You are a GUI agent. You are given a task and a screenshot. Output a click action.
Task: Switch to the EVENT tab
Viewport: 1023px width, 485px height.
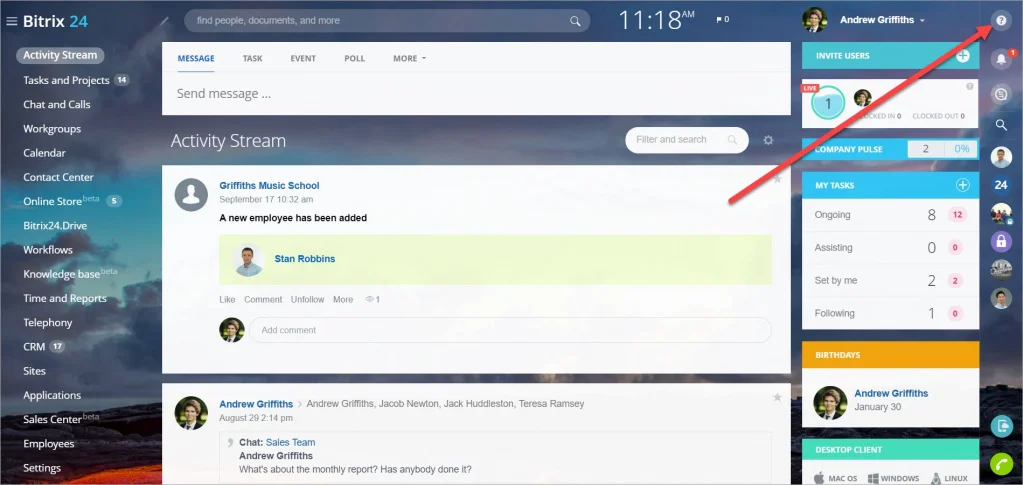[303, 58]
